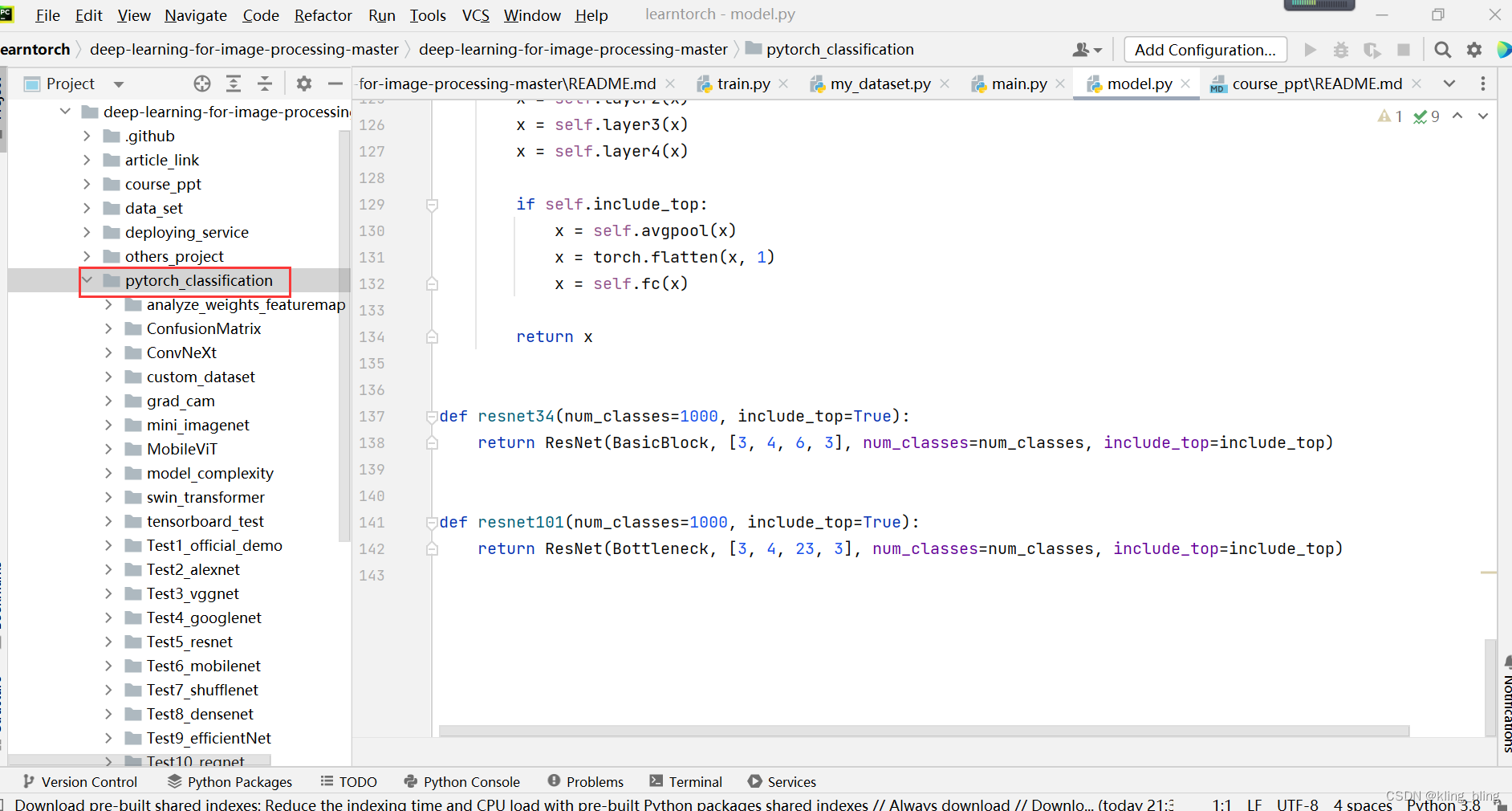This screenshot has height=811, width=1512.
Task: Click Select Opened File target icon
Action: click(x=202, y=84)
